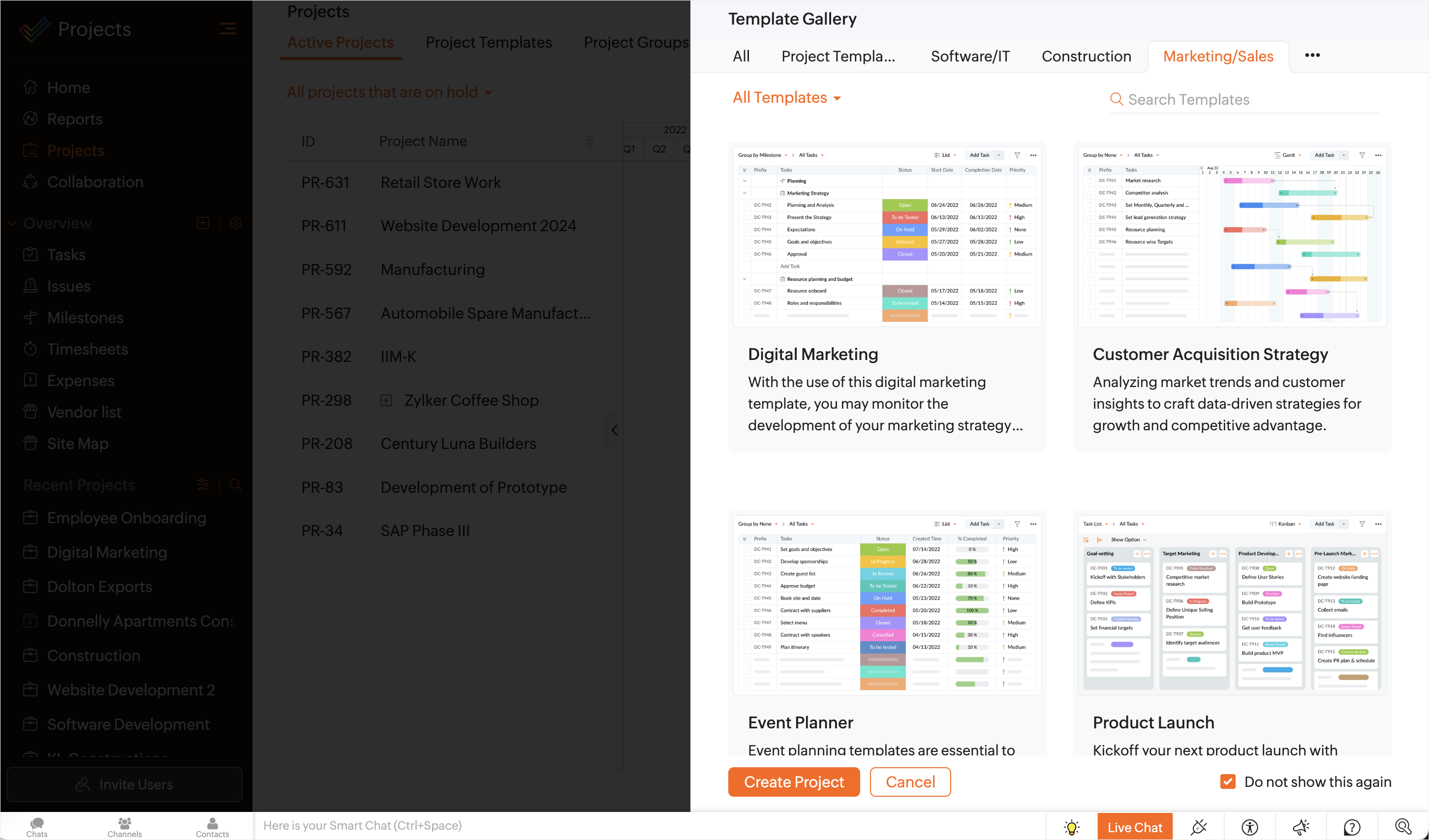
Task: Collapse the panel with left chevron handle
Action: click(x=614, y=430)
